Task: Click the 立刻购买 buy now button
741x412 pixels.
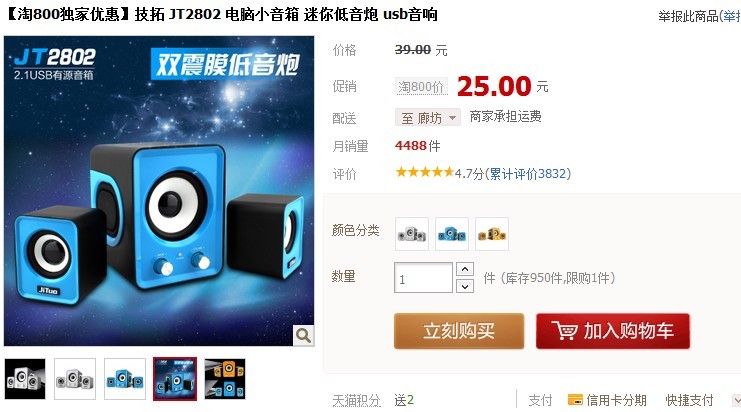Action: point(459,331)
